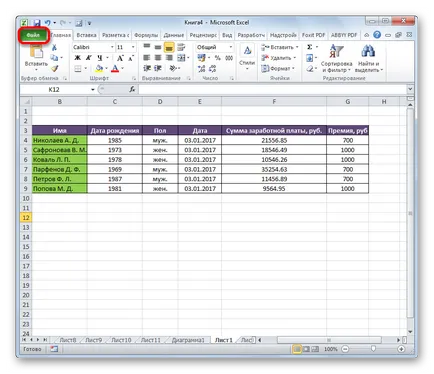Decrease the indent

coord(147,68)
